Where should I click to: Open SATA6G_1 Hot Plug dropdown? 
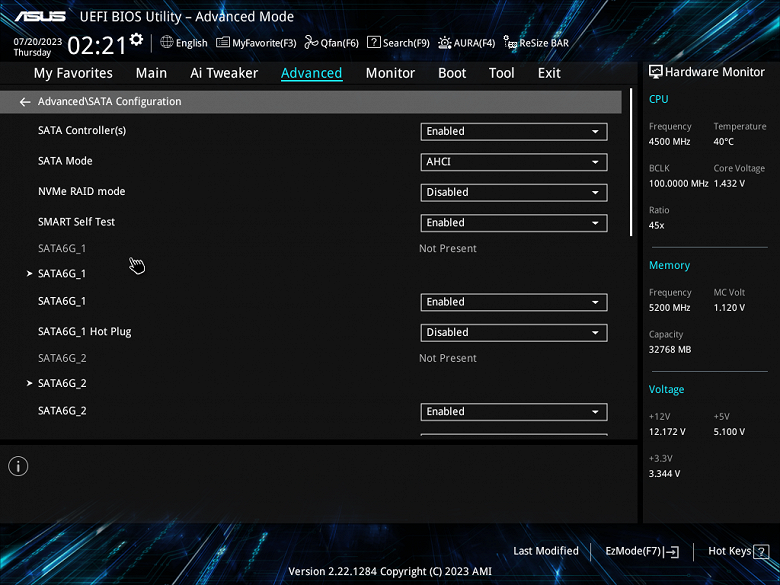coord(514,332)
